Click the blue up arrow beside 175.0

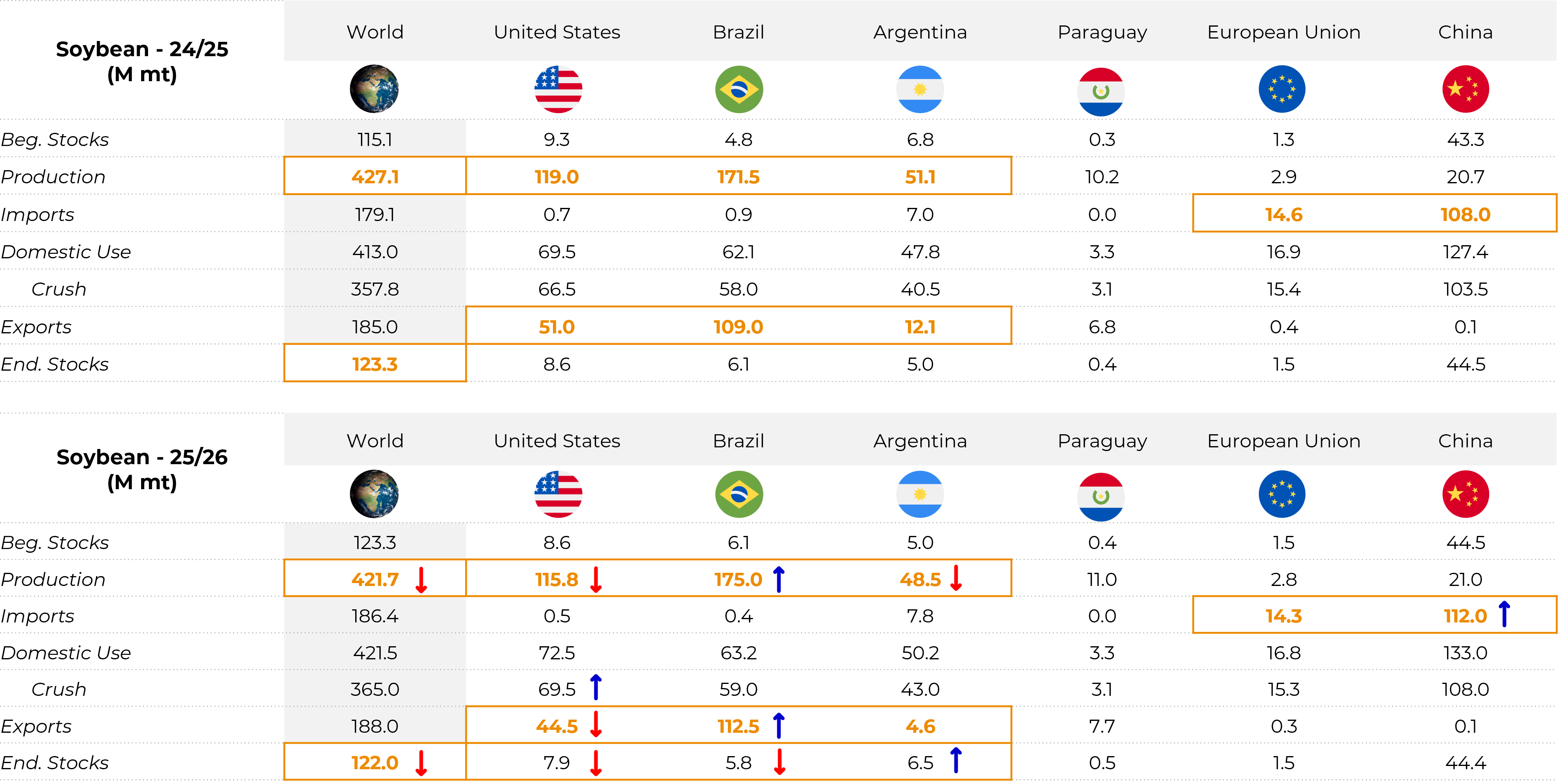(779, 579)
